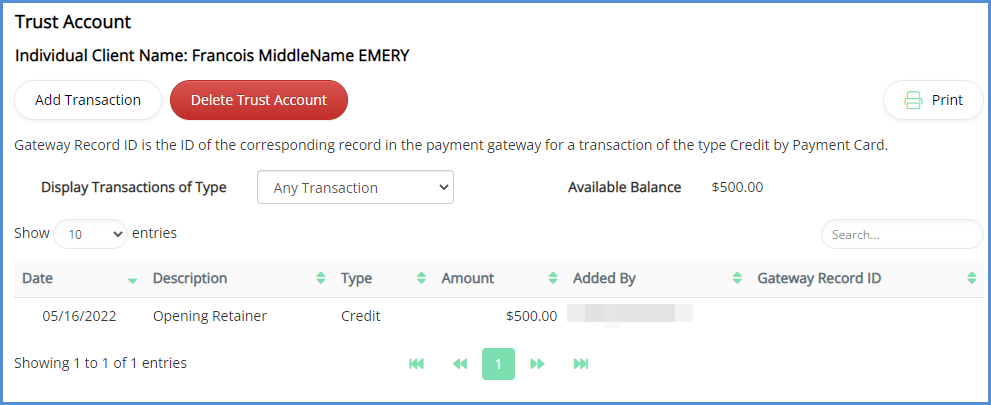This screenshot has width=991, height=405.
Task: Open the Any Transaction type dropdown
Action: 355,188
